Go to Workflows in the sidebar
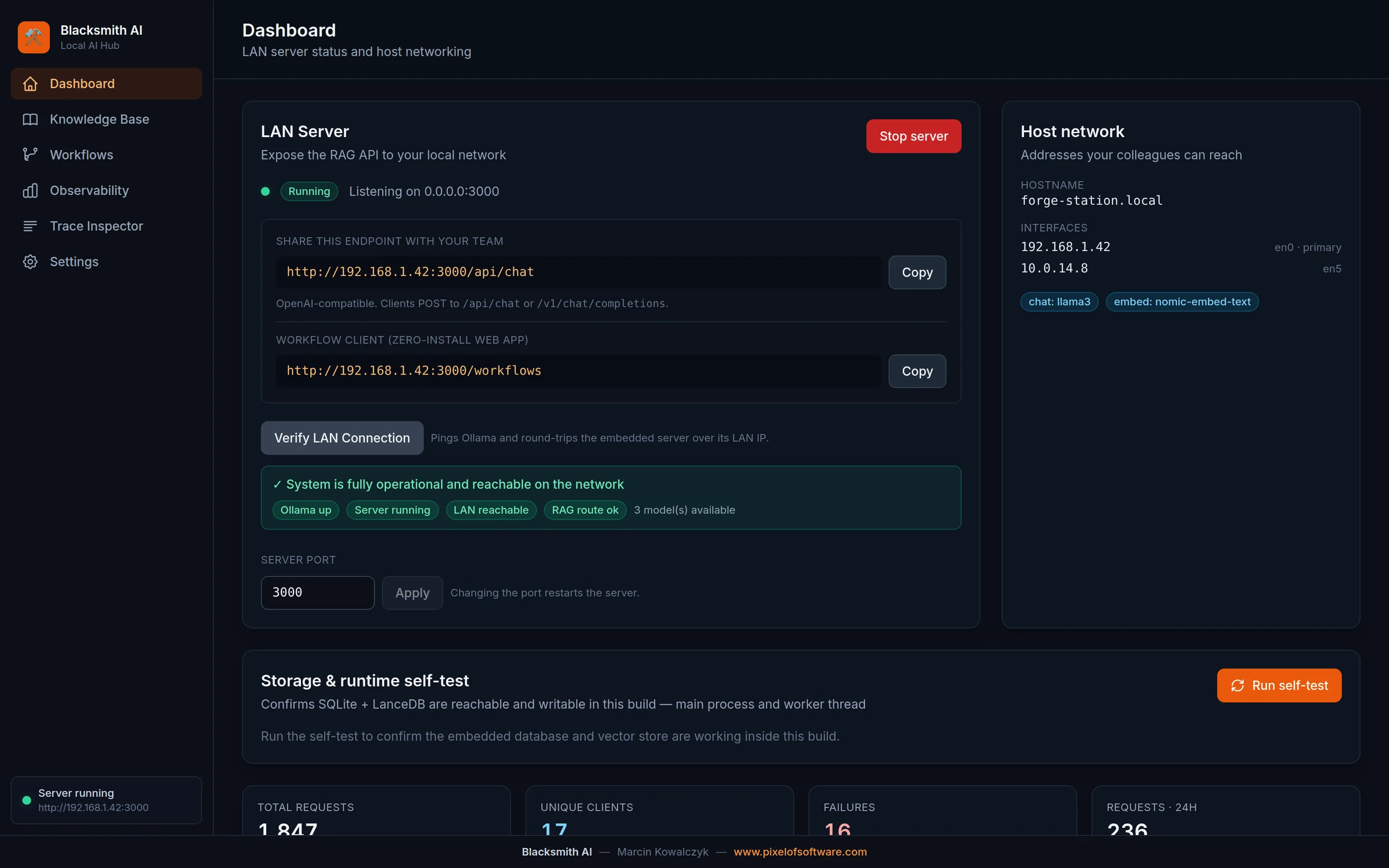Viewport: 1389px width, 868px height. click(x=106, y=155)
